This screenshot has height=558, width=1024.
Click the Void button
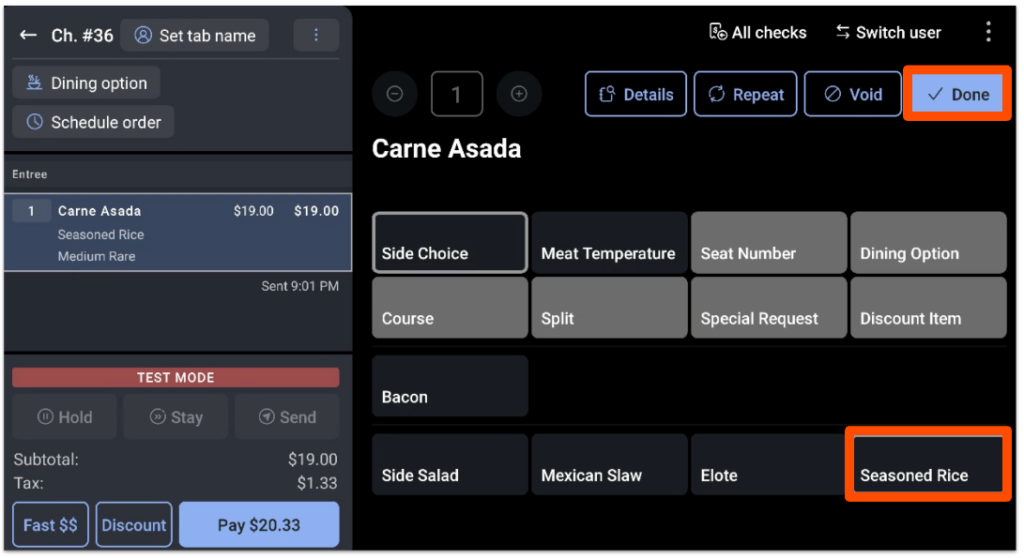pyautogui.click(x=853, y=94)
